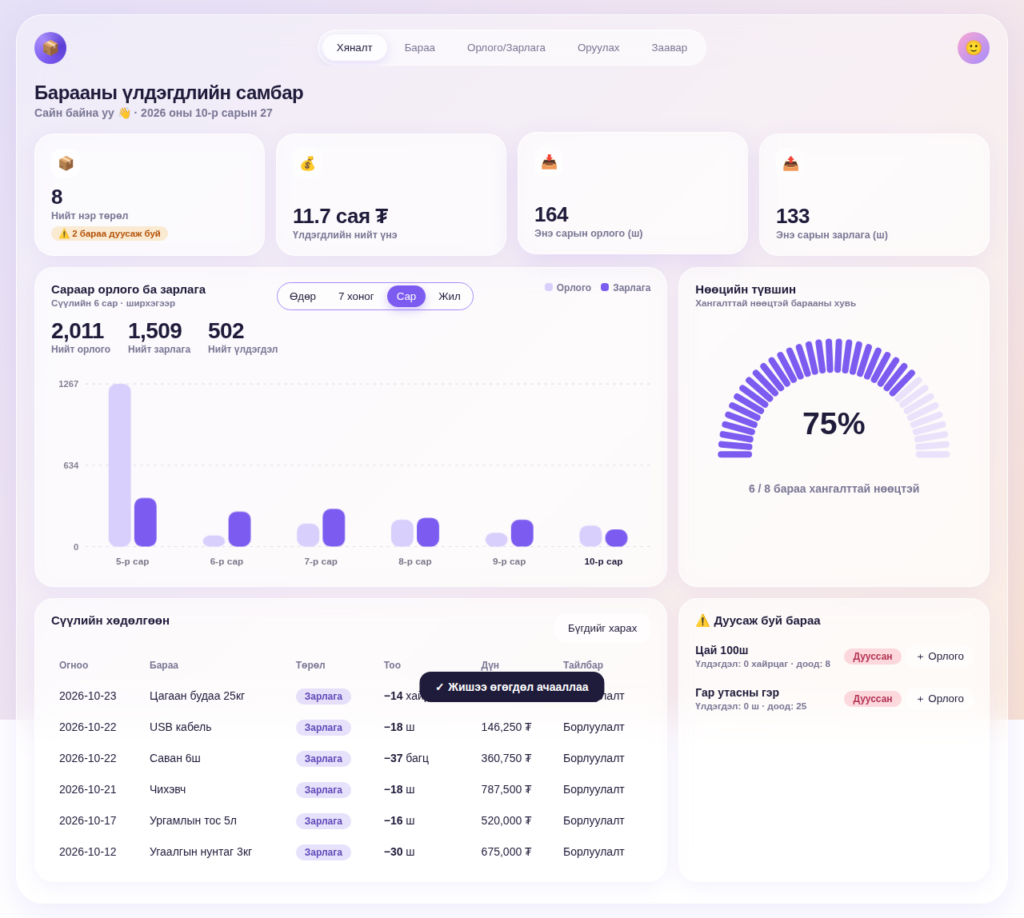Click the Чихэвч product name
1024x918 pixels.
pyautogui.click(x=168, y=789)
